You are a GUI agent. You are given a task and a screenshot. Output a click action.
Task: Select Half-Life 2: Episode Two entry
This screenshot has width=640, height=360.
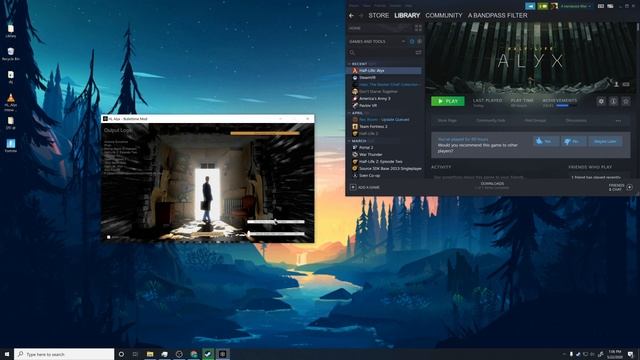coord(384,161)
